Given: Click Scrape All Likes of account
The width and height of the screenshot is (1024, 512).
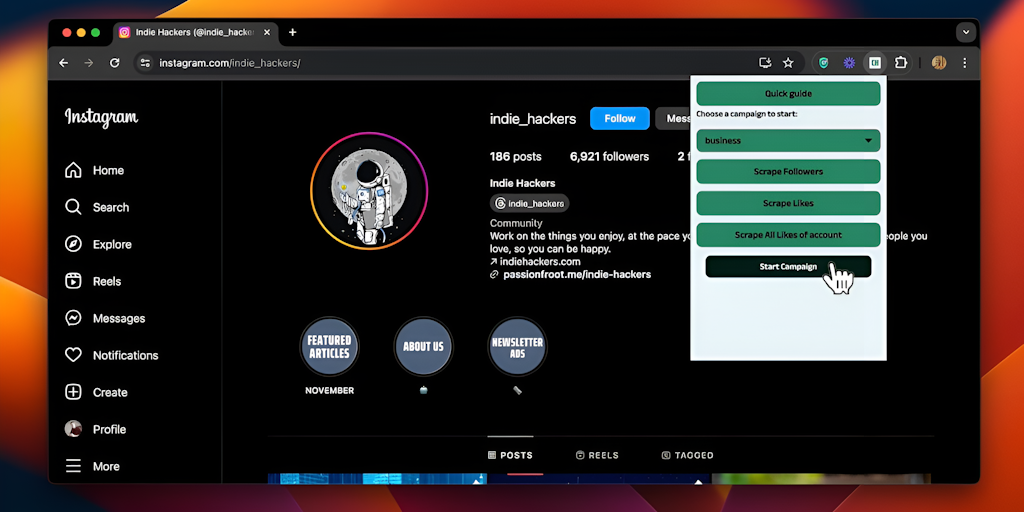Looking at the screenshot, I should (788, 234).
